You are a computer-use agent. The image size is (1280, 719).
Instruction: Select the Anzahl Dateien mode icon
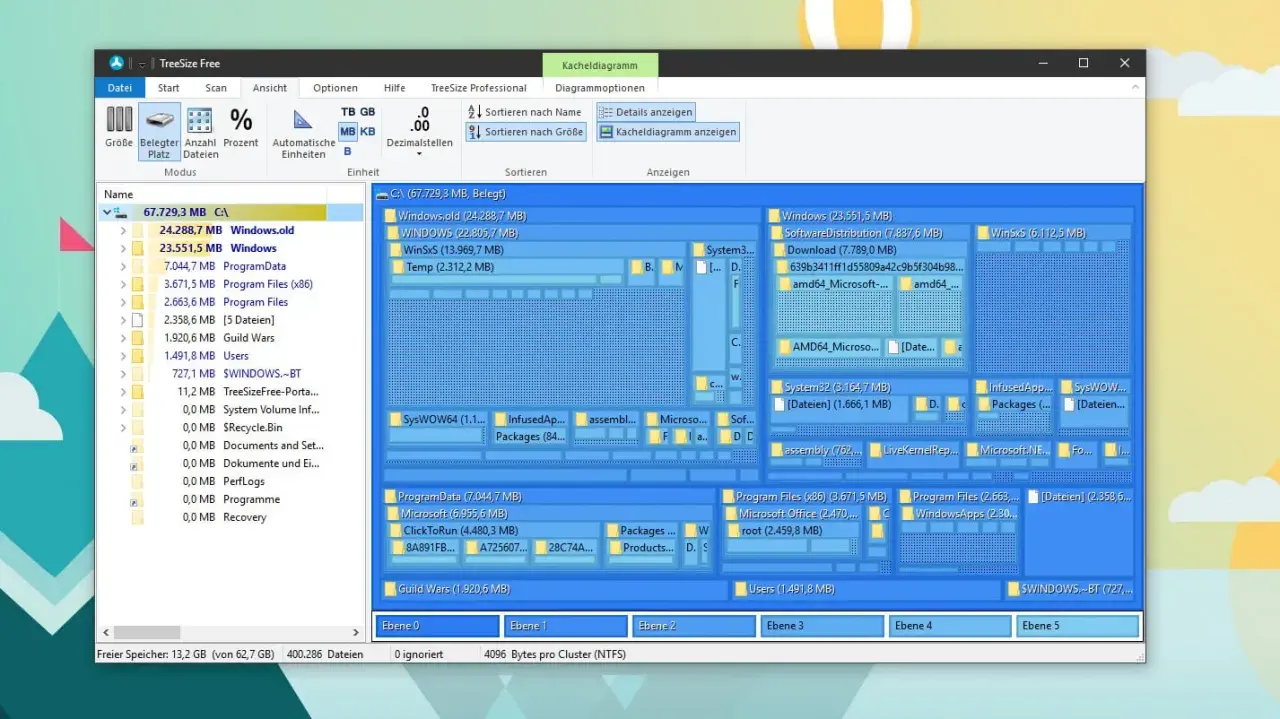[x=200, y=120]
